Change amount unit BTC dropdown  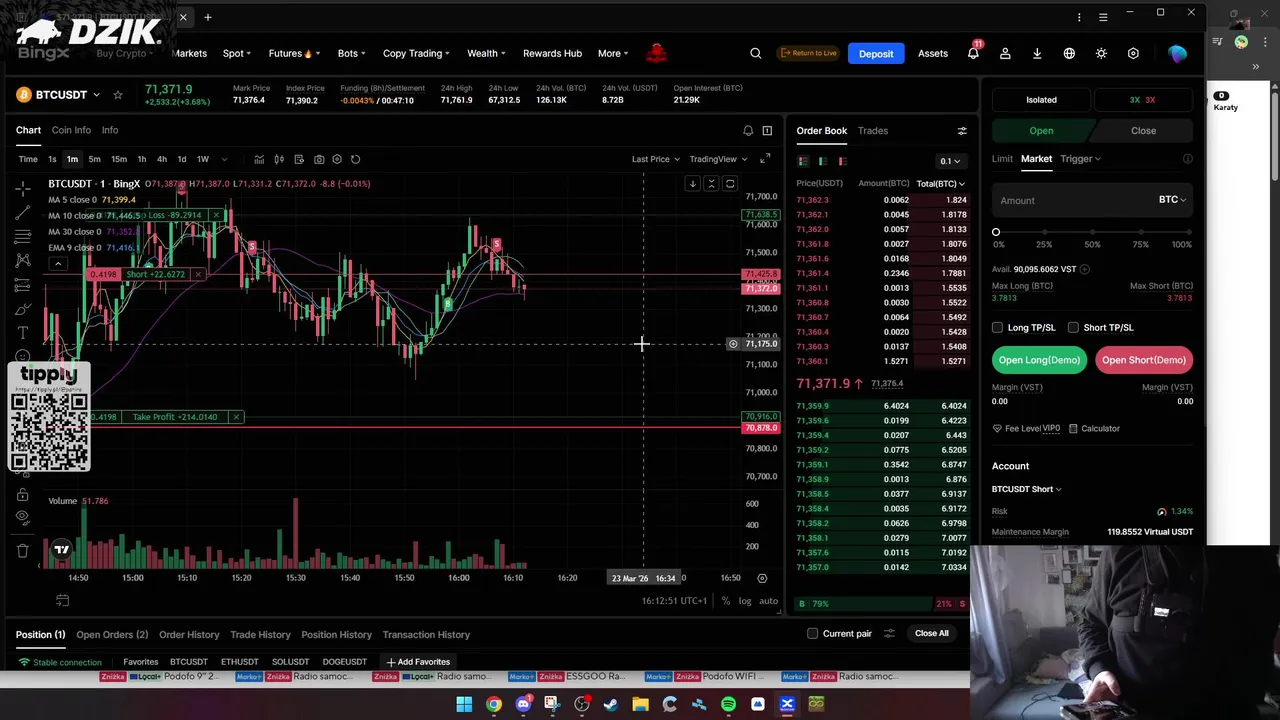(x=1172, y=200)
